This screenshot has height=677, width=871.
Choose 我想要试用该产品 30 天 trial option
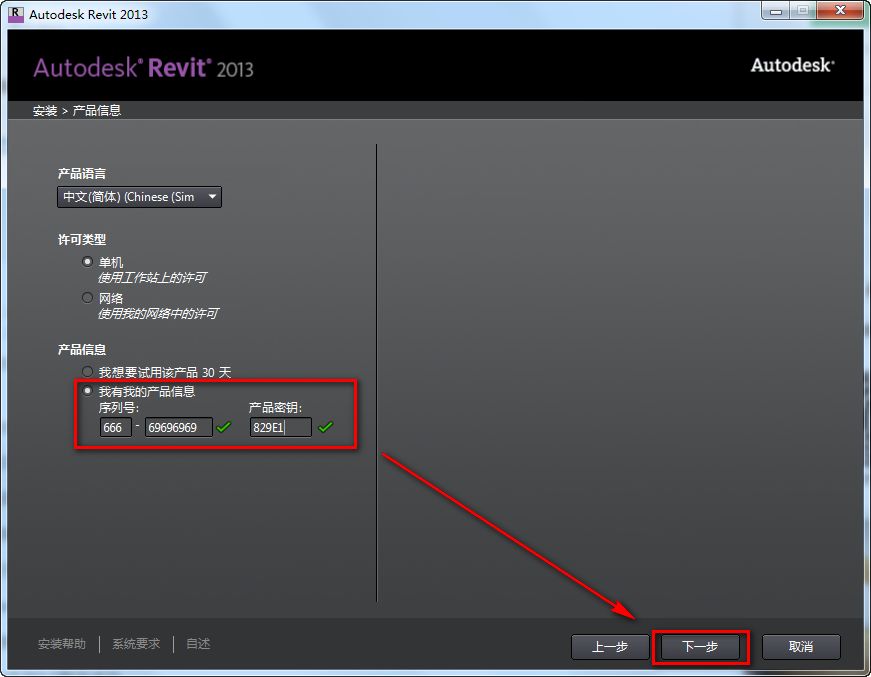point(87,371)
